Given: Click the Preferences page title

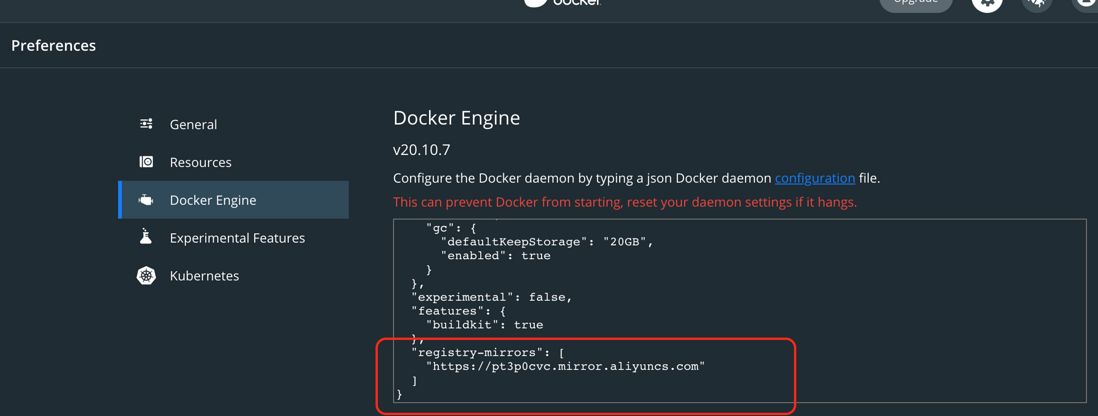Looking at the screenshot, I should 53,46.
